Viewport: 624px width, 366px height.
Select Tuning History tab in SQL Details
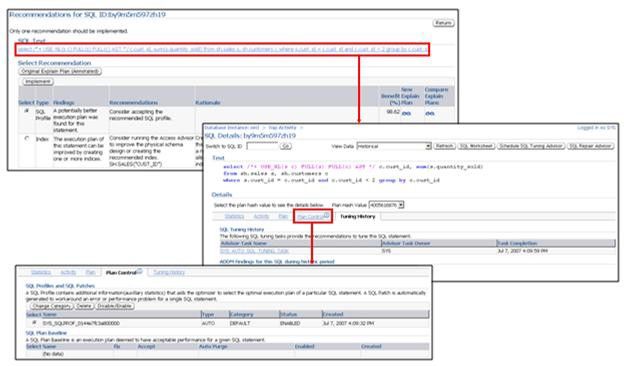click(357, 216)
